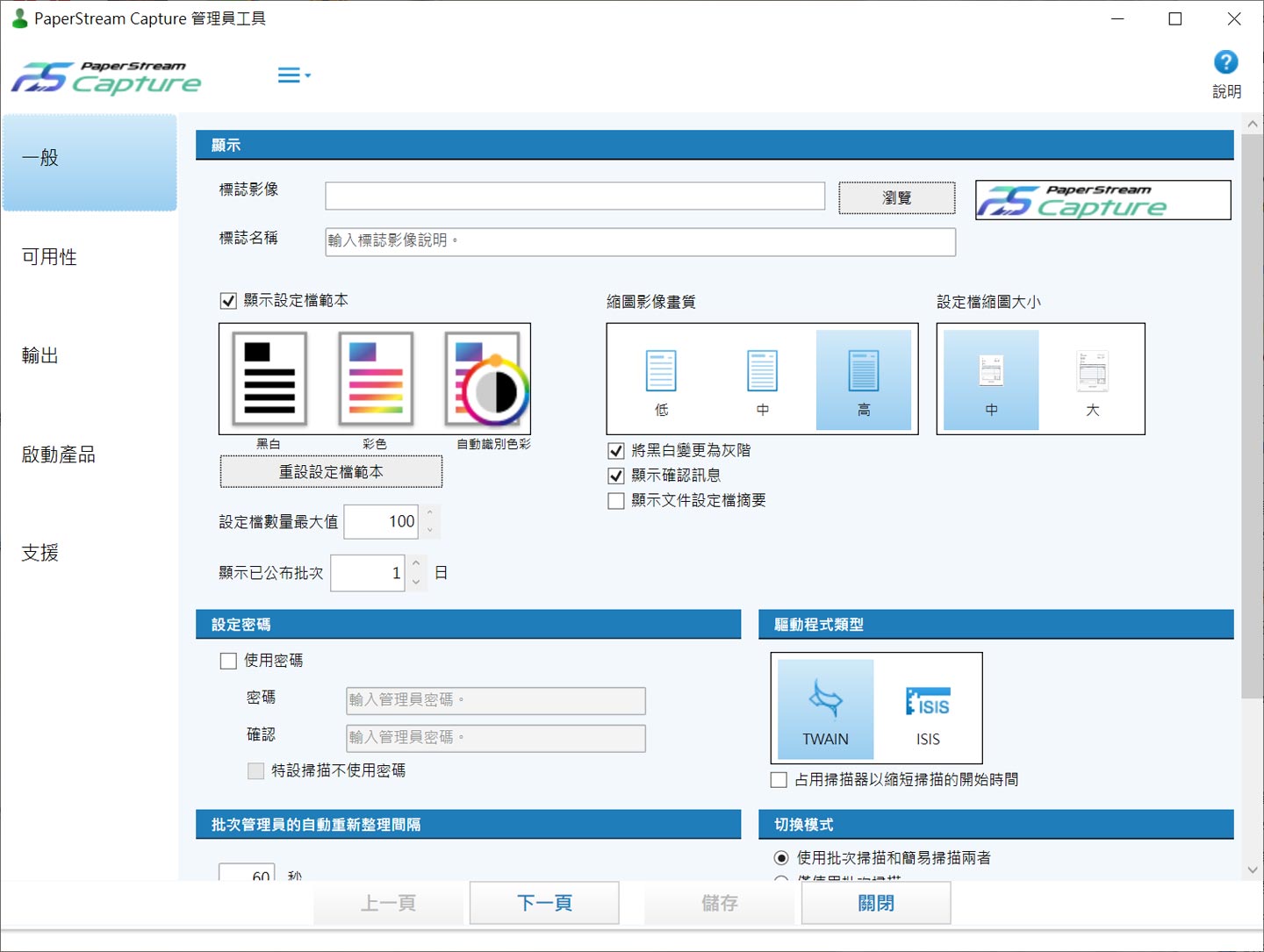Decrease 顯示已公布批次 with down arrow
1264x952 pixels.
coord(416,583)
